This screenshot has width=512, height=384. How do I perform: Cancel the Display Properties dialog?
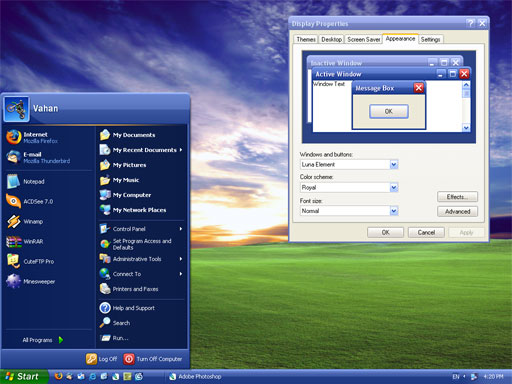click(426, 232)
